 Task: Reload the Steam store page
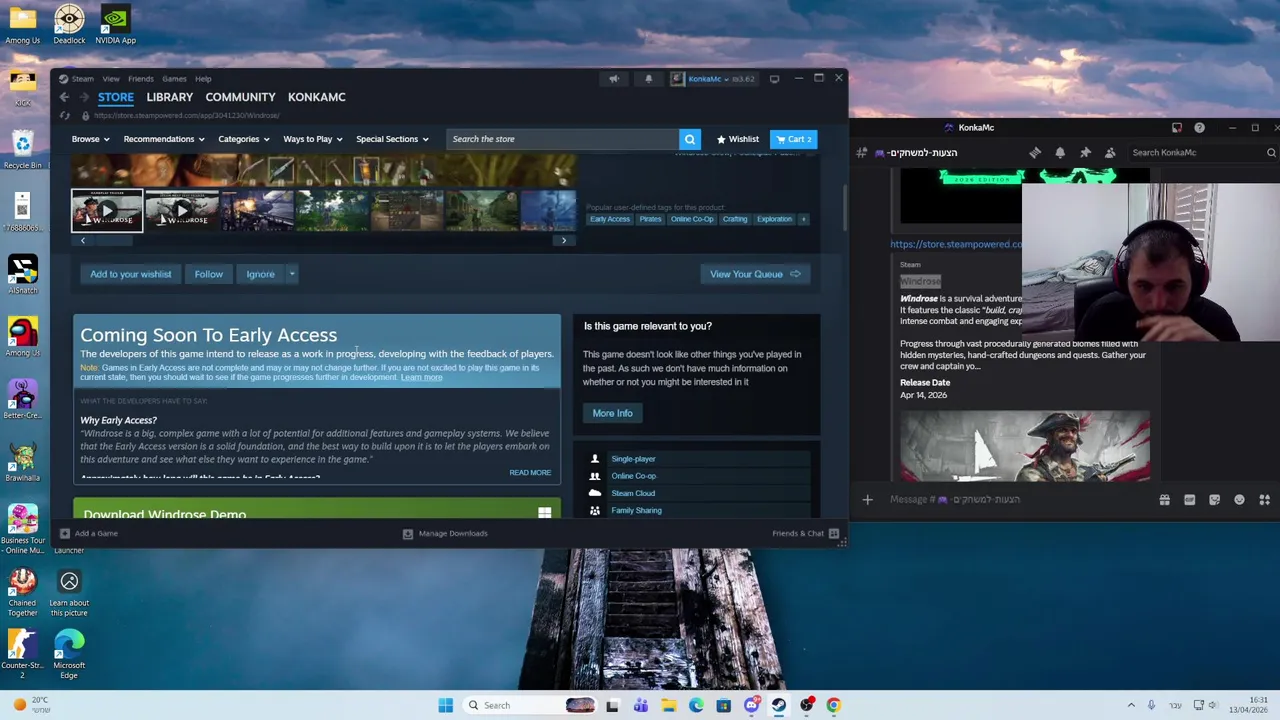click(65, 115)
